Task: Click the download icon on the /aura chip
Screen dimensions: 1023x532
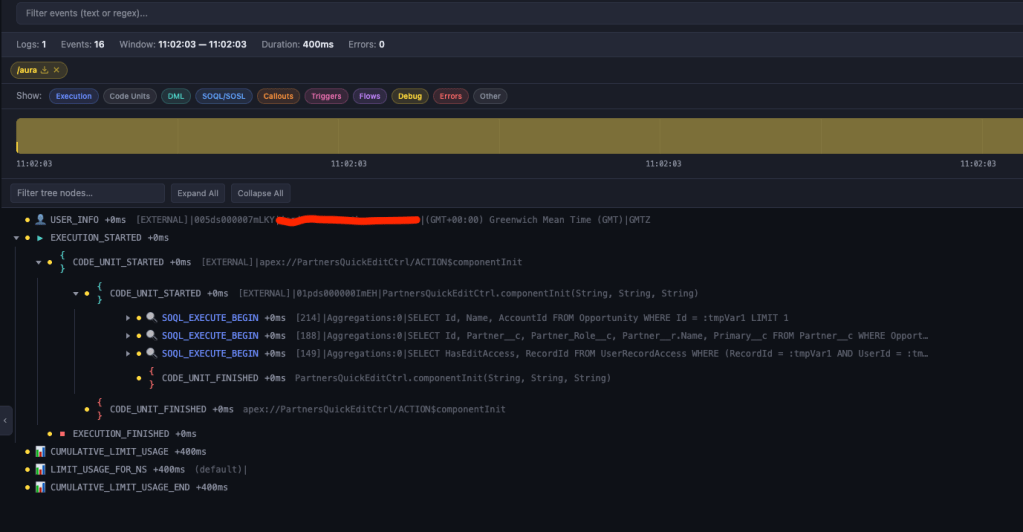Action: [45, 70]
